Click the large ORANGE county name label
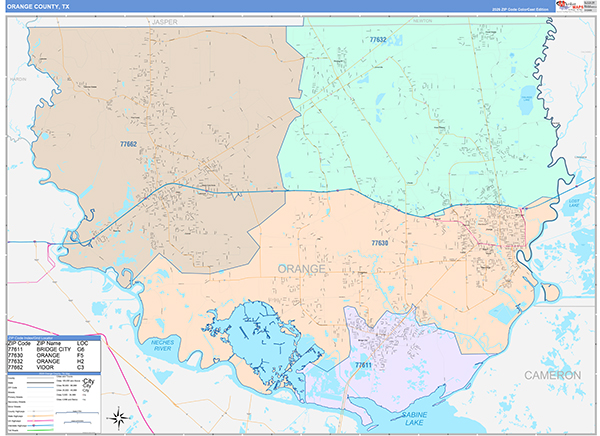The height and width of the screenshot is (436, 600). (302, 269)
